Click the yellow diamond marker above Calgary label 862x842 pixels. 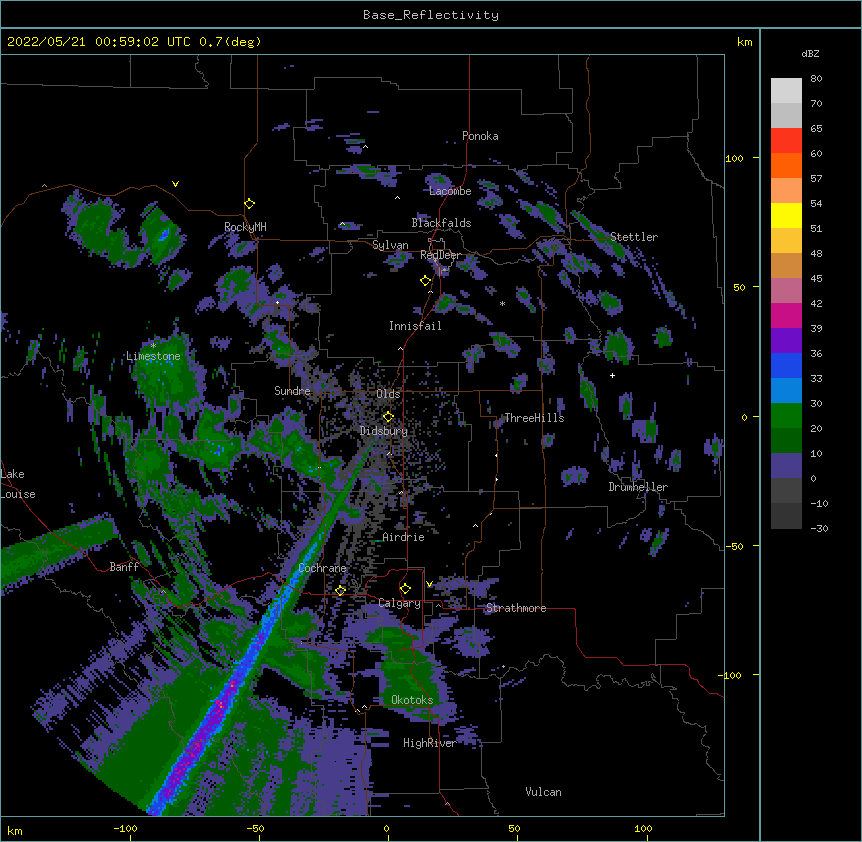pyautogui.click(x=405, y=589)
